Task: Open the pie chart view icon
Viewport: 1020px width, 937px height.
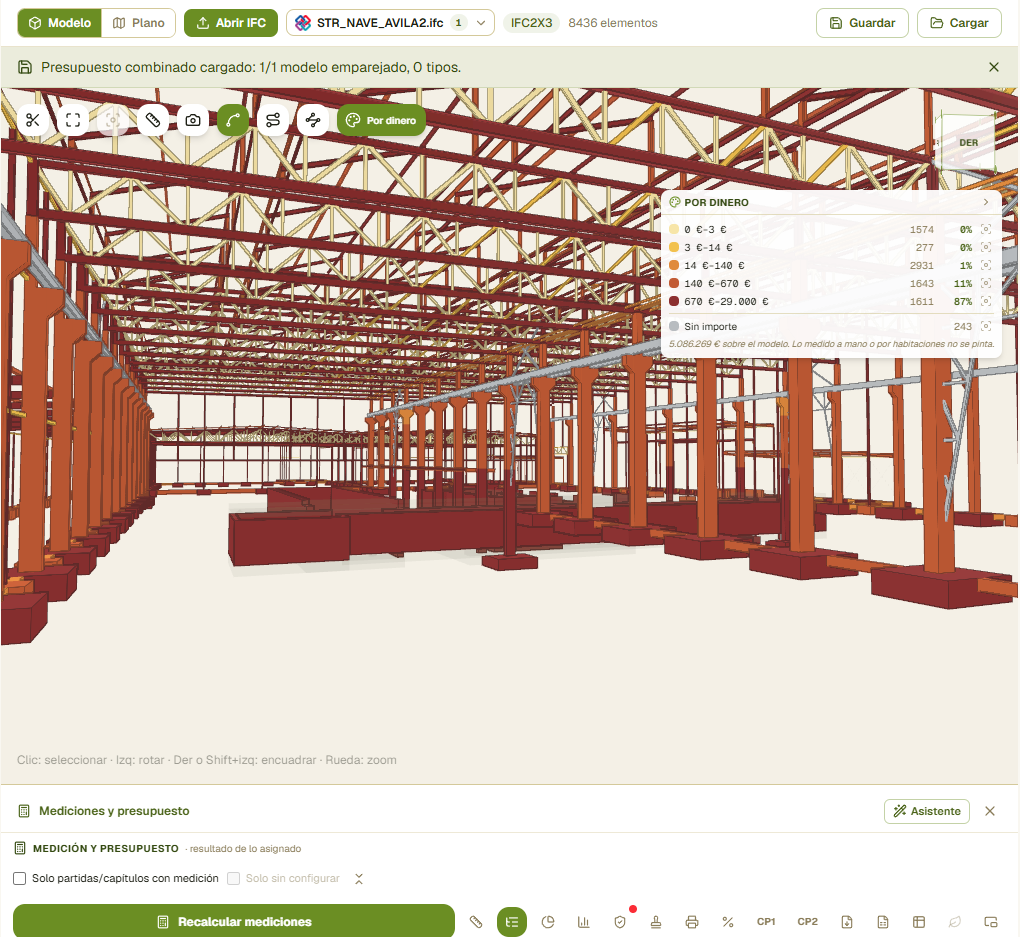Action: coord(548,921)
